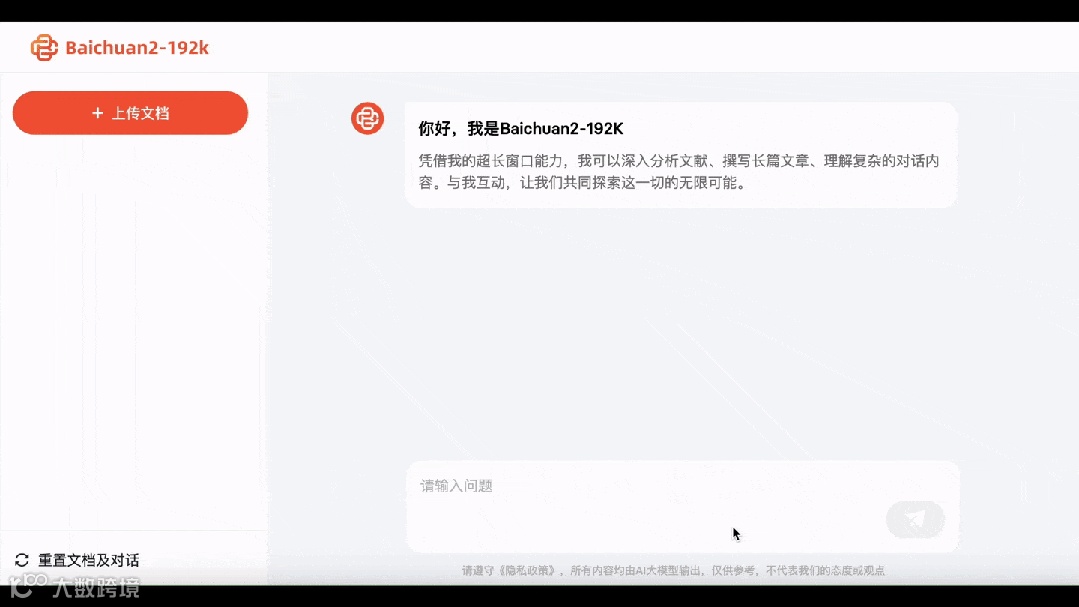Focus the 请输入问题 question input field
Screen dimensions: 1079x607
click(x=683, y=507)
